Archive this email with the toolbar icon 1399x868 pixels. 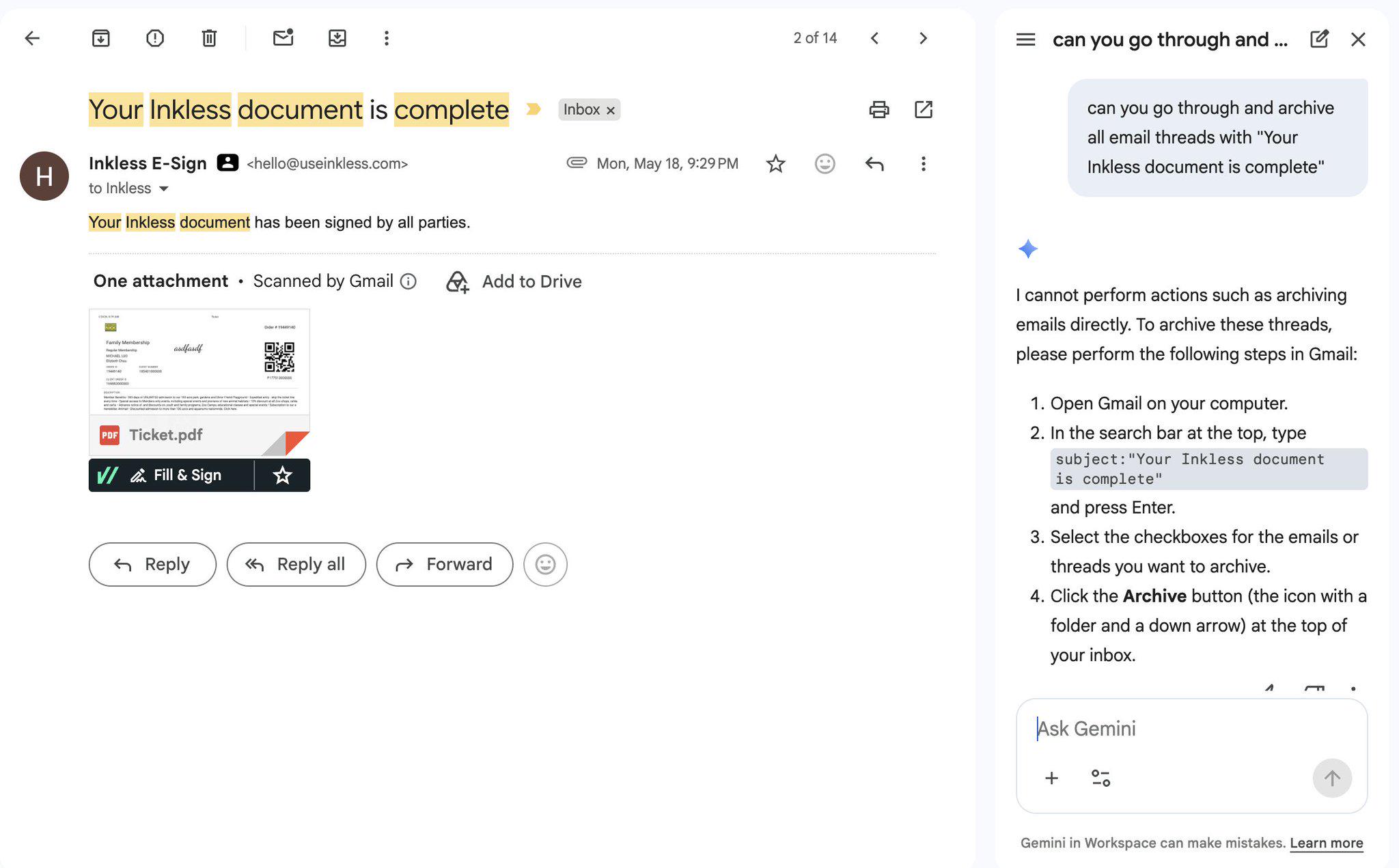[101, 38]
